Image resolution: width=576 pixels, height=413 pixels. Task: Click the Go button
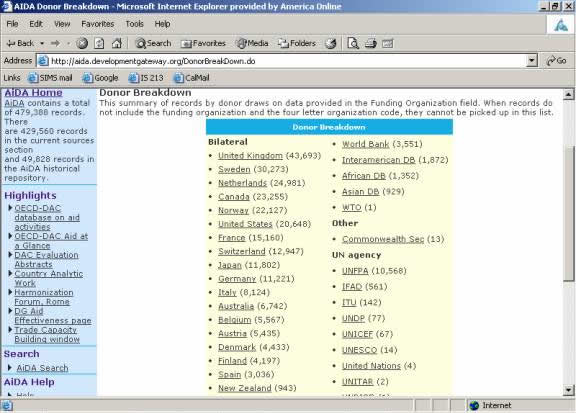point(557,61)
